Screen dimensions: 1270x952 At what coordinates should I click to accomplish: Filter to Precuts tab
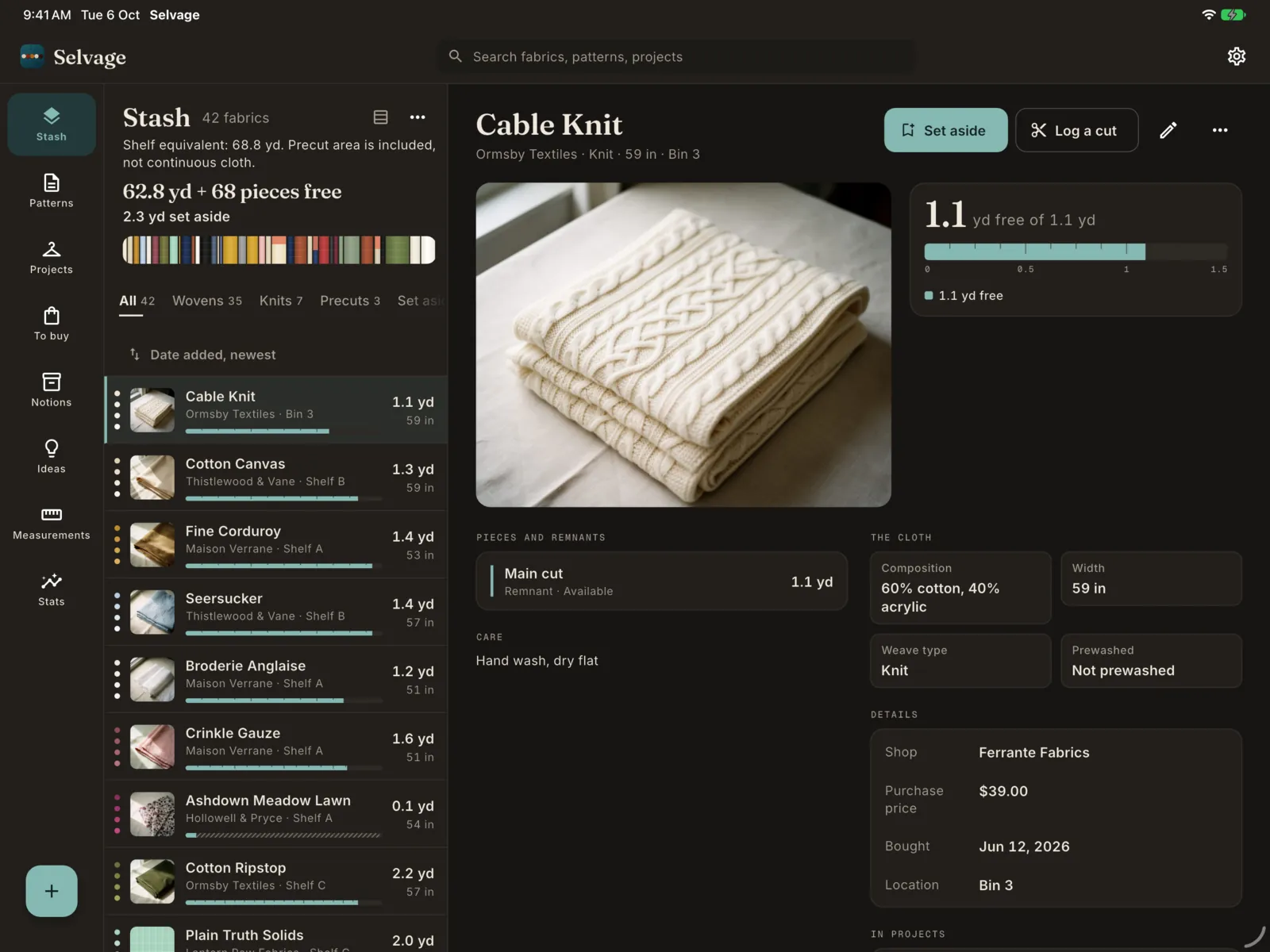pyautogui.click(x=350, y=301)
